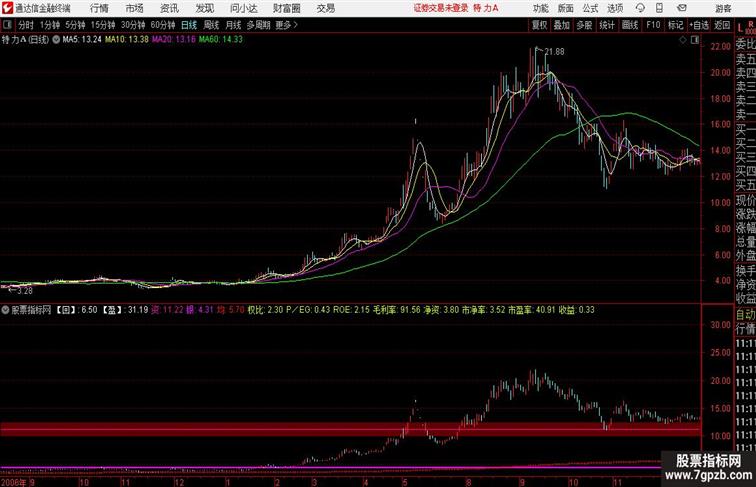This screenshot has height=487, width=756.
Task: Open the 功能 menu
Action: (x=540, y=8)
